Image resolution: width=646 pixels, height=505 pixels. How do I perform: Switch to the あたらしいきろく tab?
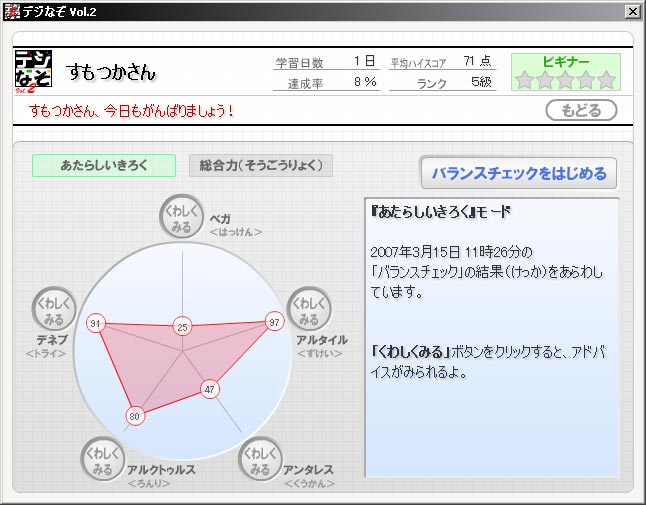point(103,165)
